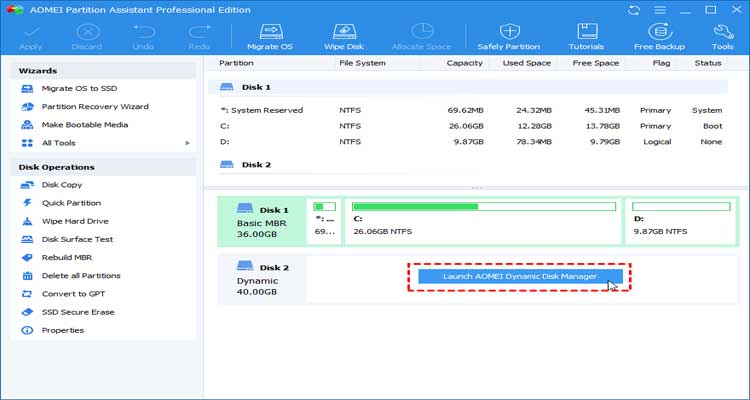Open the Safely Partition tool

pyautogui.click(x=509, y=37)
